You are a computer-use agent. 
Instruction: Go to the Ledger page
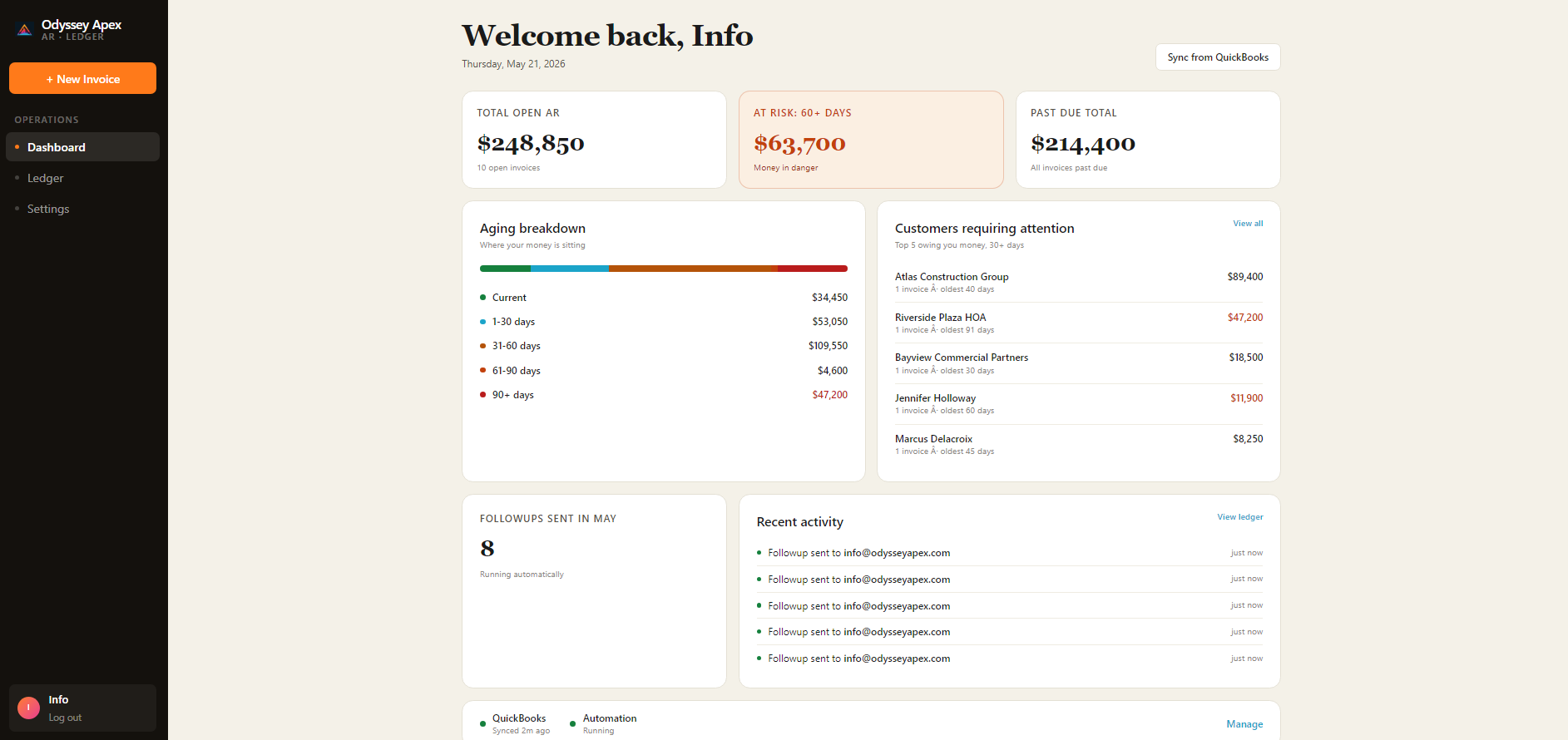(82, 178)
